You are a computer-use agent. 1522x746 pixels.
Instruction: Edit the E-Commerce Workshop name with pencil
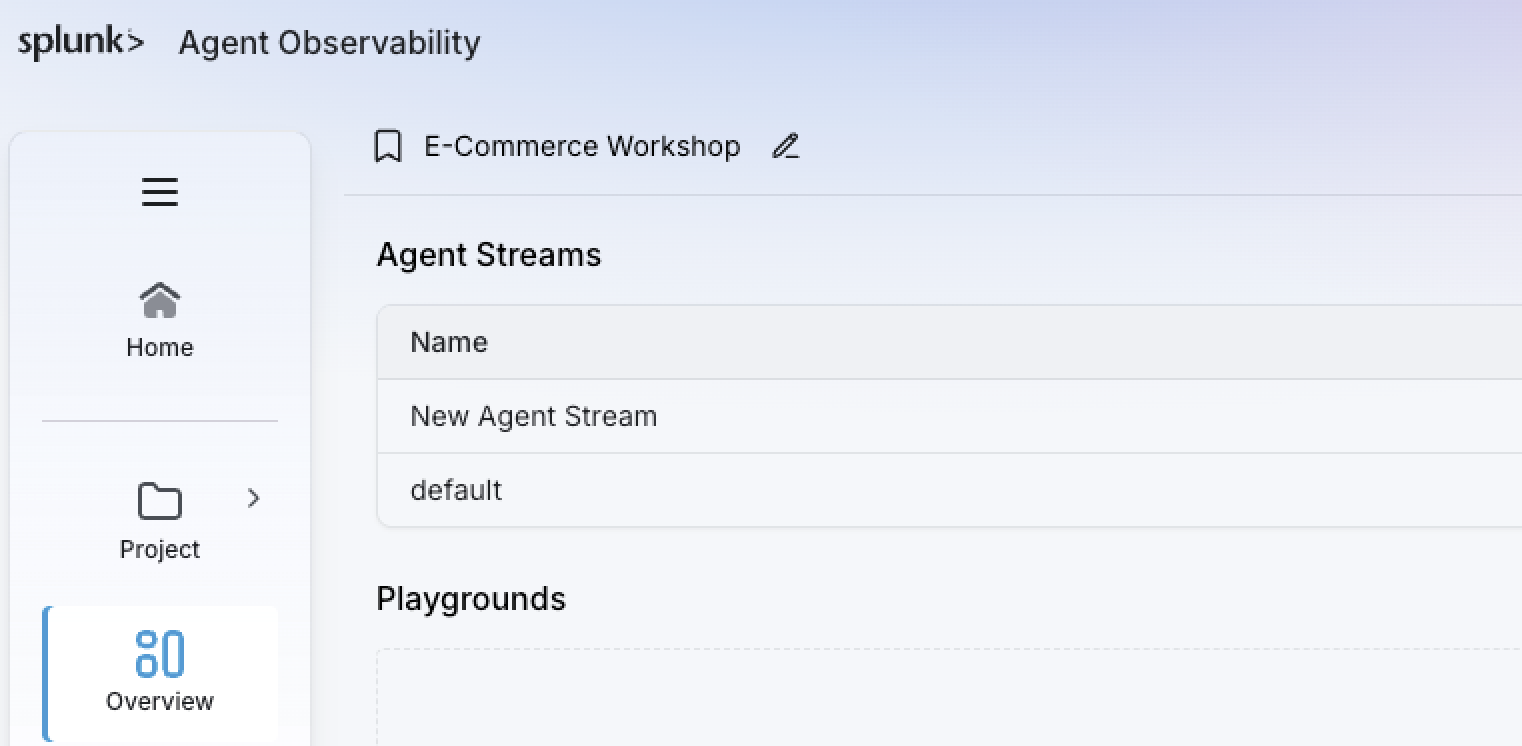786,146
